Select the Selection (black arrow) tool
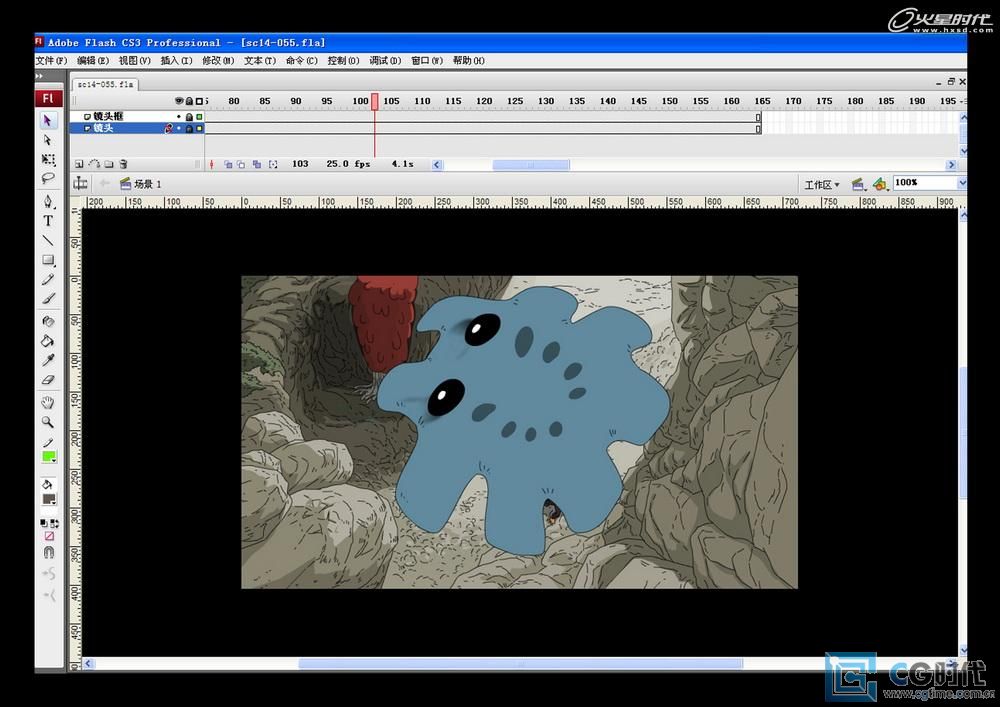1000x707 pixels. click(x=47, y=120)
